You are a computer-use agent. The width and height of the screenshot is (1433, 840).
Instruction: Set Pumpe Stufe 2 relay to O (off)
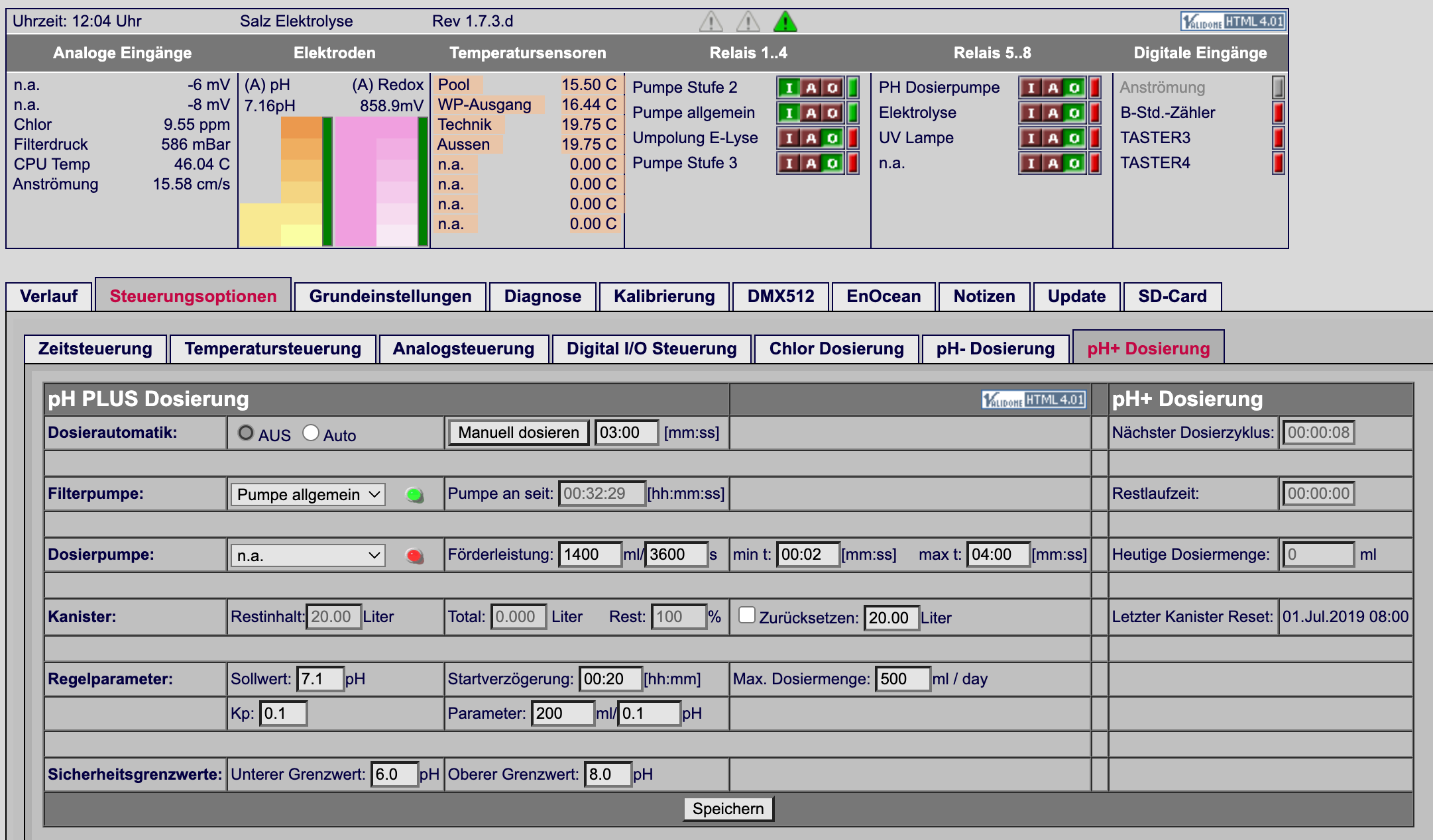pos(832,87)
